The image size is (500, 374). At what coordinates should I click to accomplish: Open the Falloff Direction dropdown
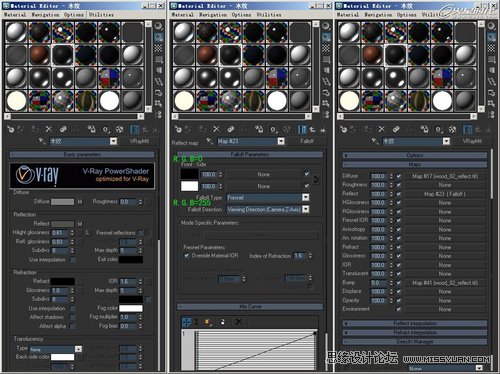point(268,209)
